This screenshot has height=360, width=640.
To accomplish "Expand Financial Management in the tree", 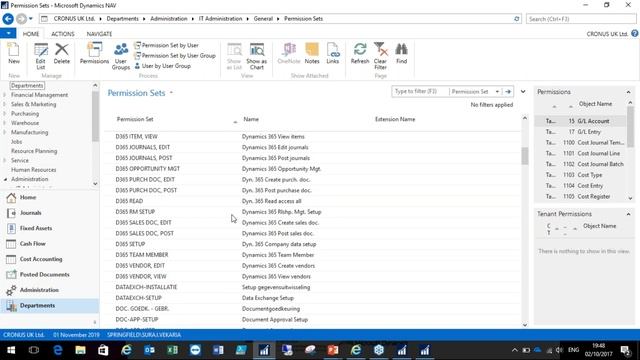I will tap(4, 95).
